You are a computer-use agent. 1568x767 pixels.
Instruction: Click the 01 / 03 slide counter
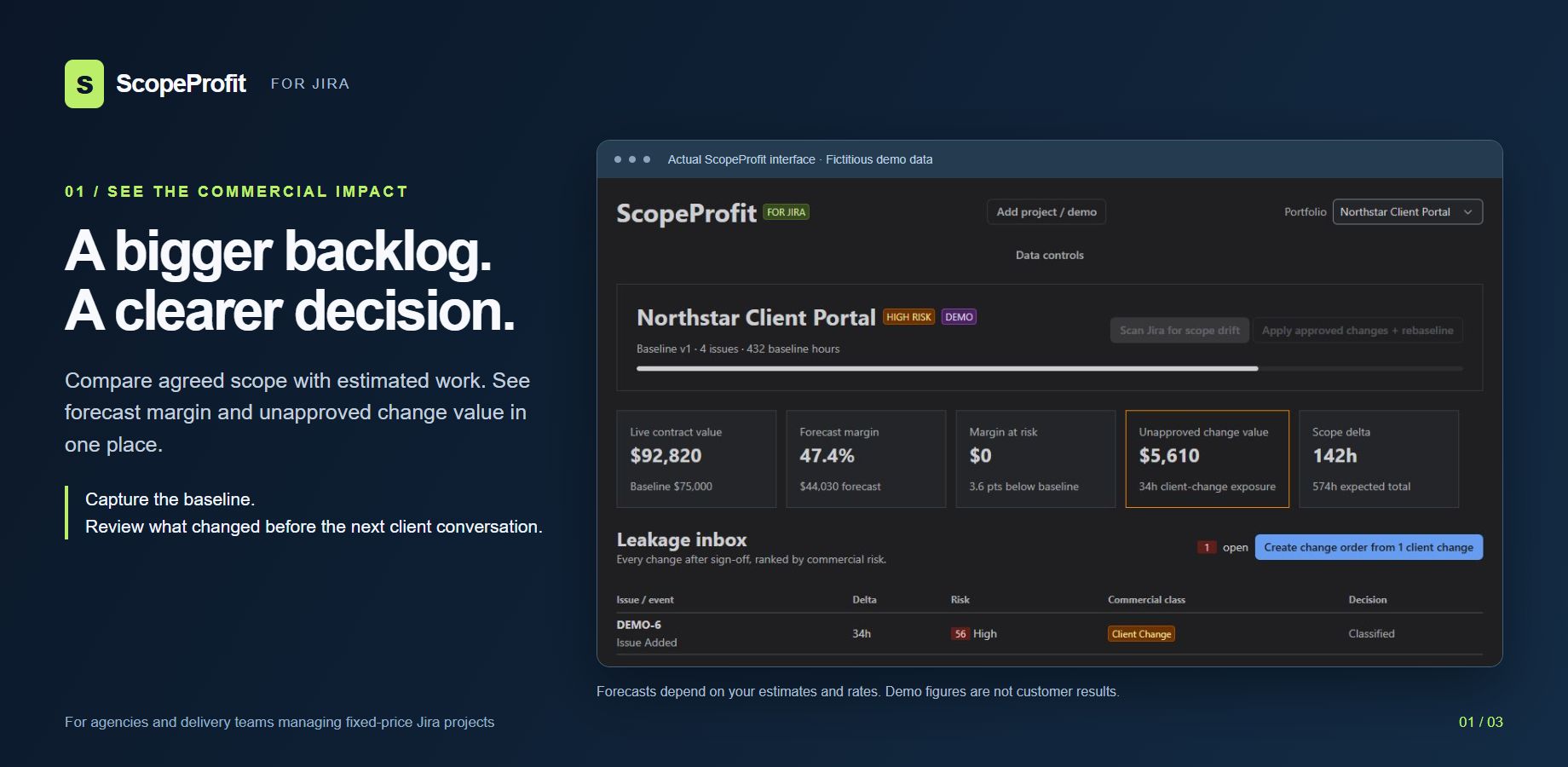(x=1480, y=722)
